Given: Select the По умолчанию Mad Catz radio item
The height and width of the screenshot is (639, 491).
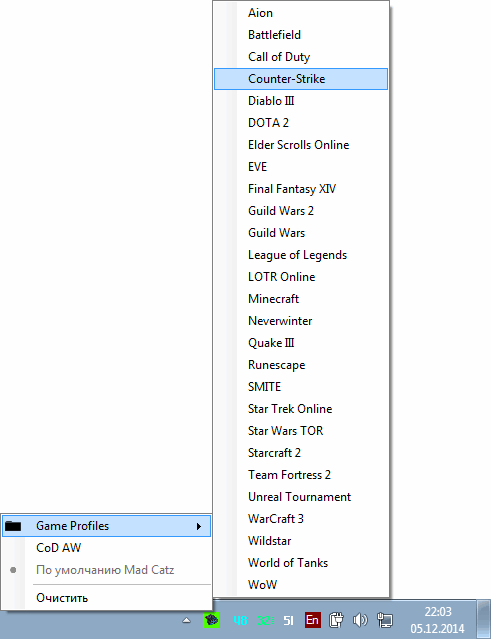Looking at the screenshot, I should pos(107,570).
